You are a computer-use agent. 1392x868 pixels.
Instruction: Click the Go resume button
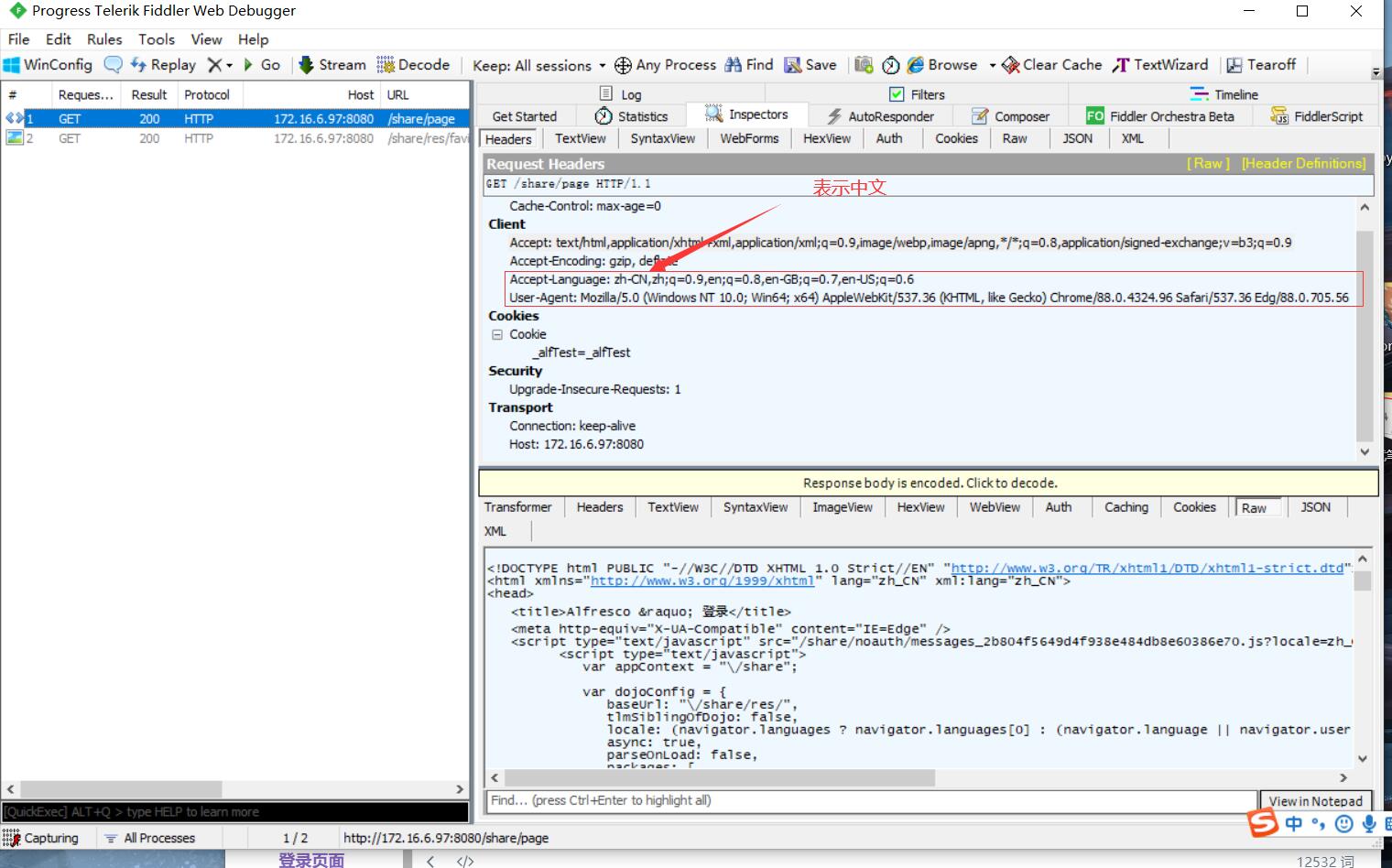pyautogui.click(x=262, y=65)
